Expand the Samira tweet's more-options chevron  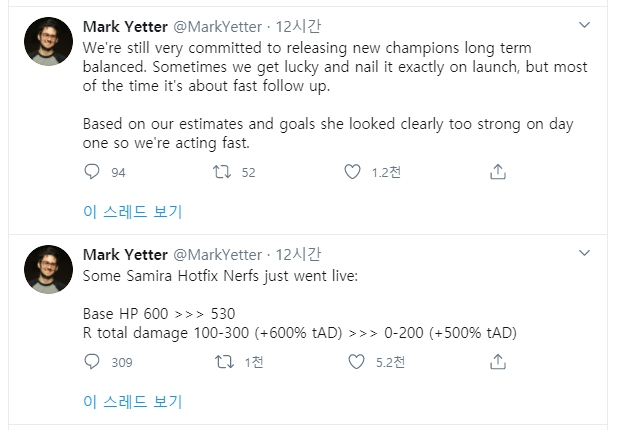tap(585, 253)
